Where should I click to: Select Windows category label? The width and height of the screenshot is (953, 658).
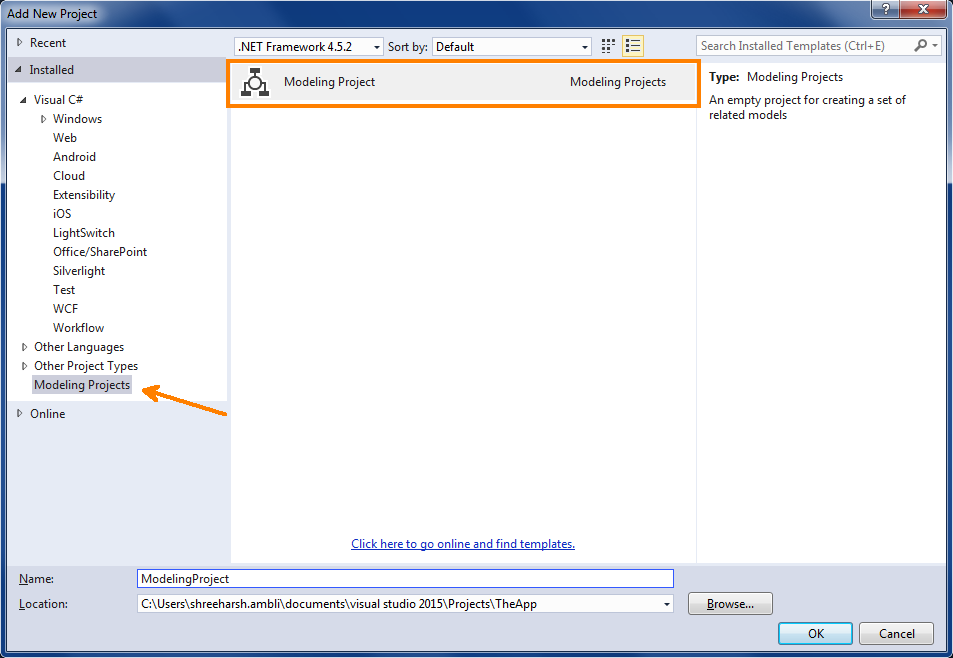pos(77,119)
